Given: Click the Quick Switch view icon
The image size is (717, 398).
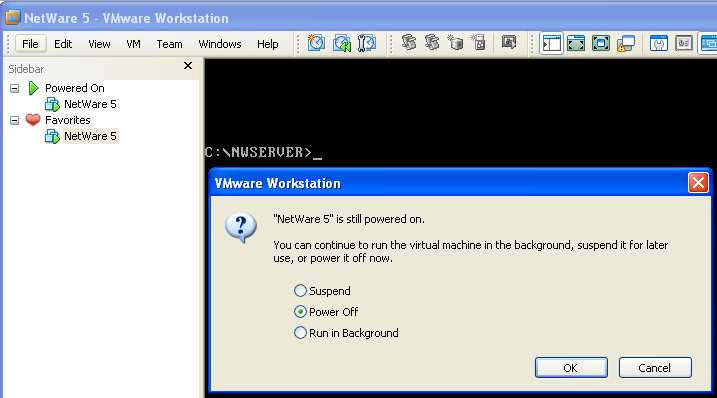Looking at the screenshot, I should (576, 43).
